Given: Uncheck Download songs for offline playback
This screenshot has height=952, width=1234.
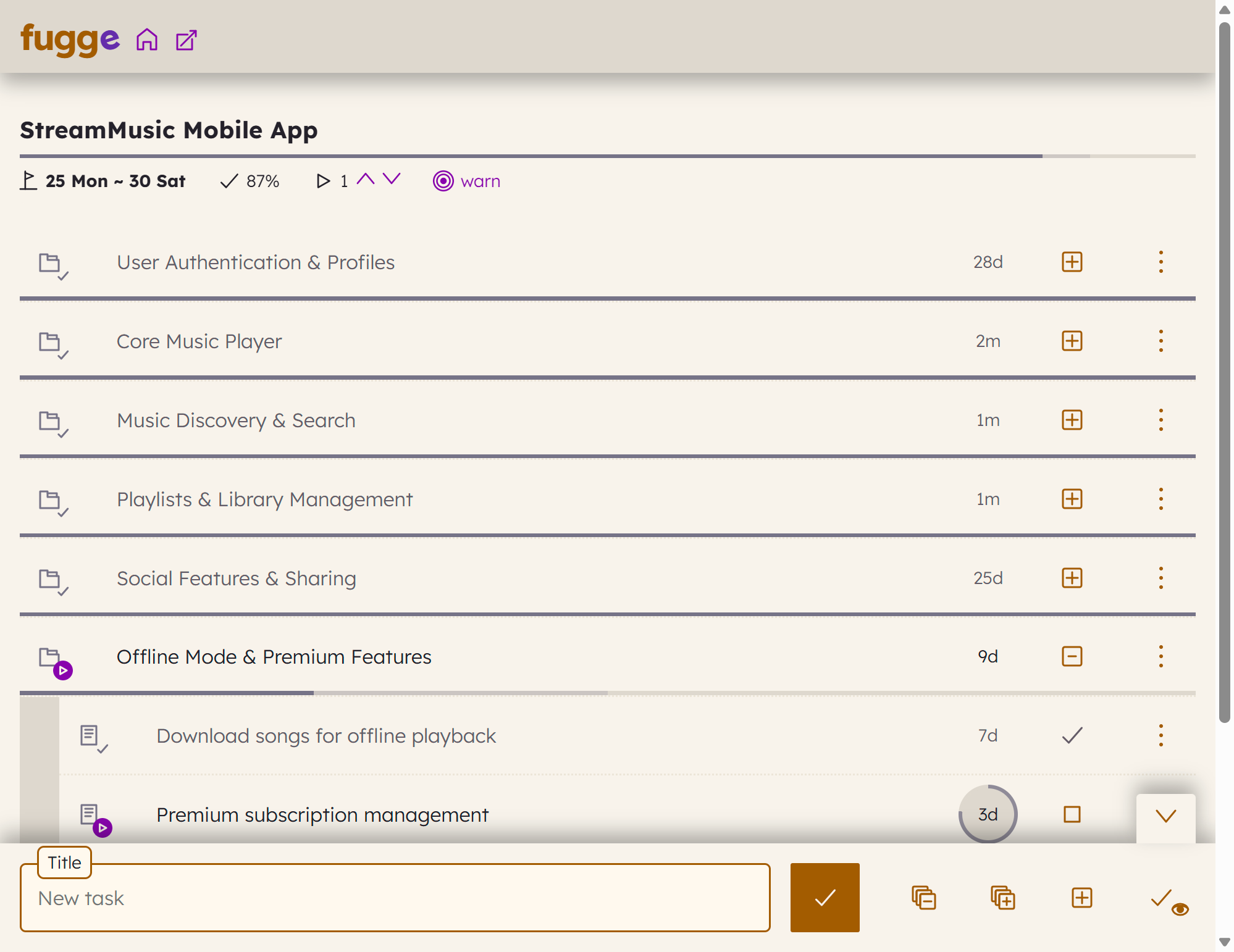Looking at the screenshot, I should tap(1072, 735).
